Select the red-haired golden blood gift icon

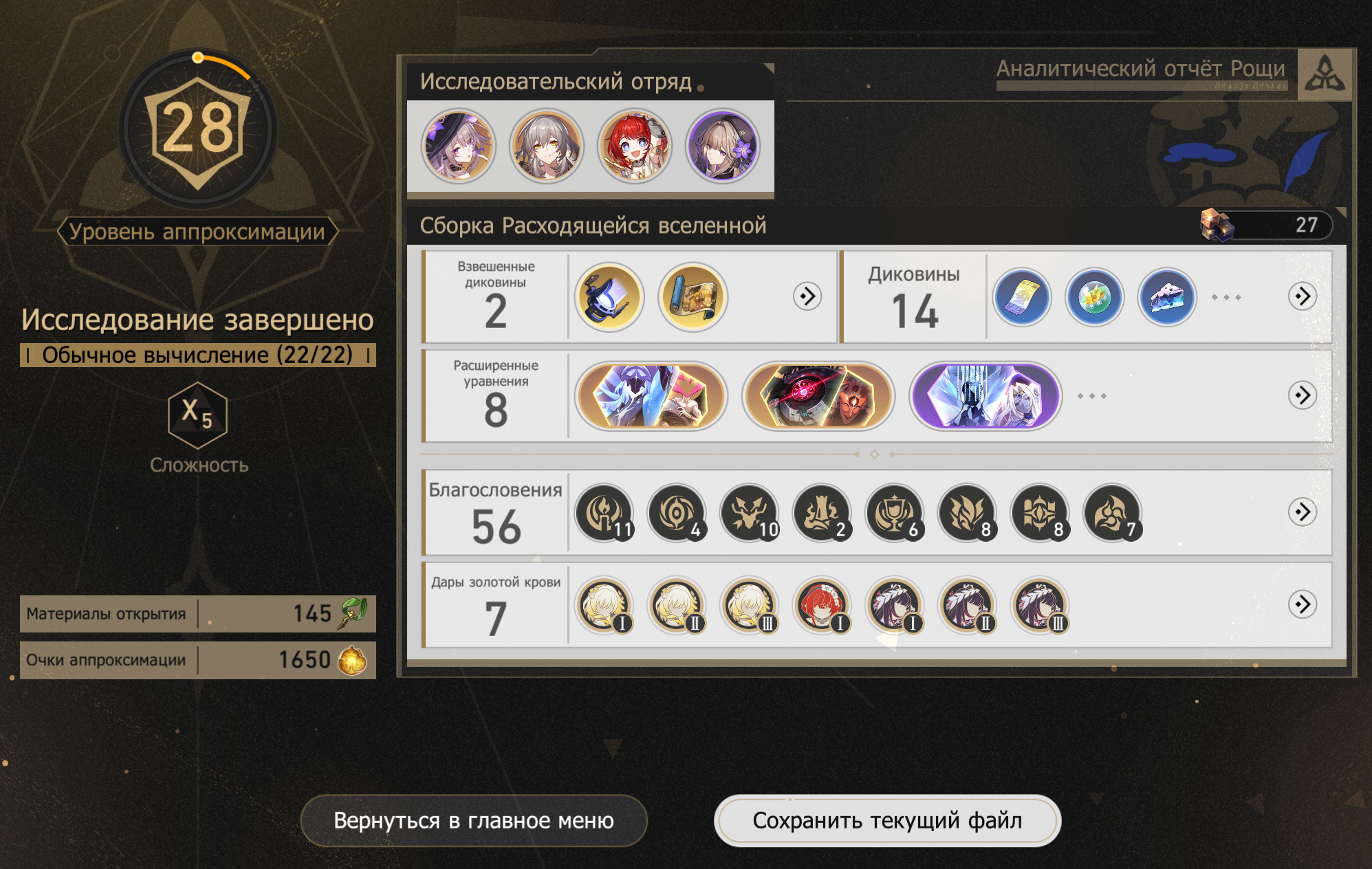(x=822, y=605)
